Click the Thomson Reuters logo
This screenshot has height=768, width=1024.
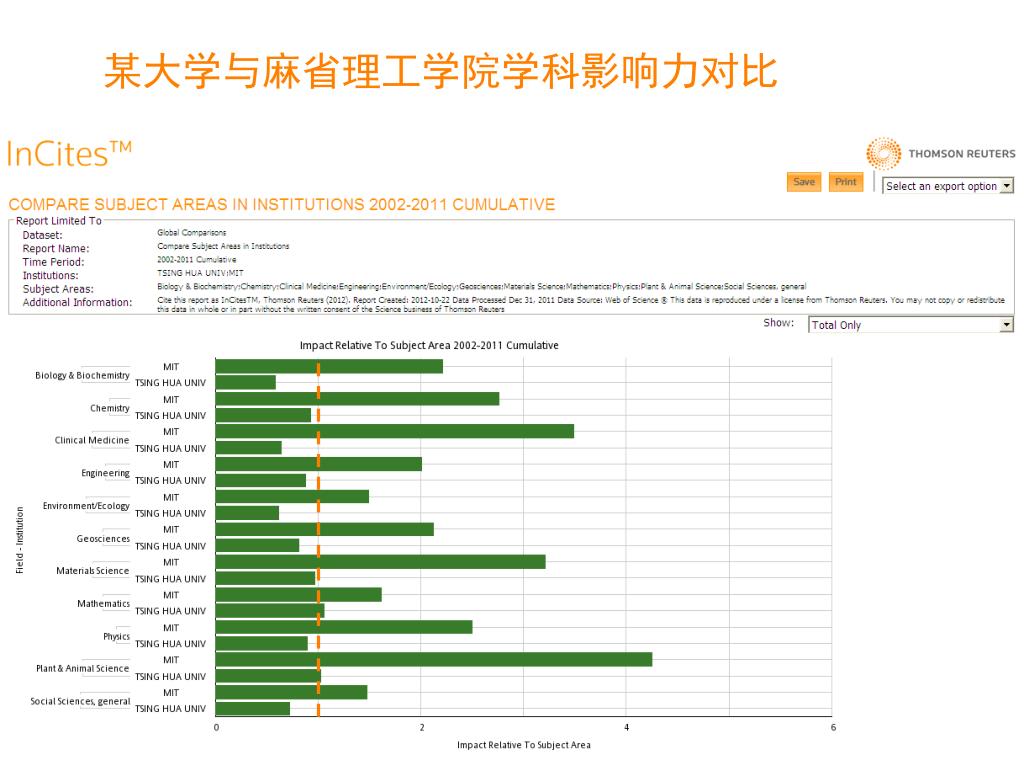(x=940, y=153)
